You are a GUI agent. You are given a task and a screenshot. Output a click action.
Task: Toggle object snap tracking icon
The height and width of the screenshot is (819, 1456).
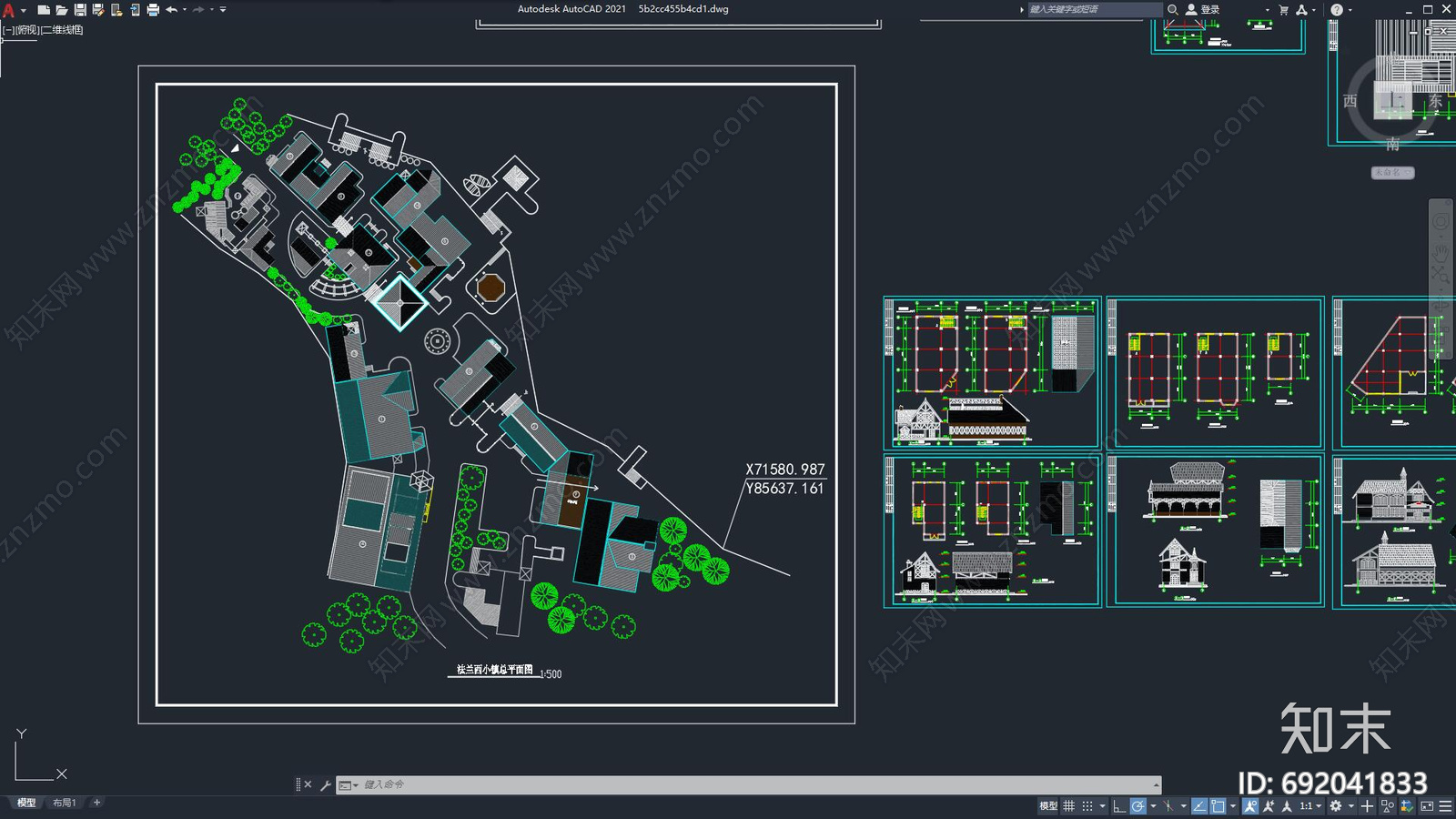pyautogui.click(x=1199, y=806)
